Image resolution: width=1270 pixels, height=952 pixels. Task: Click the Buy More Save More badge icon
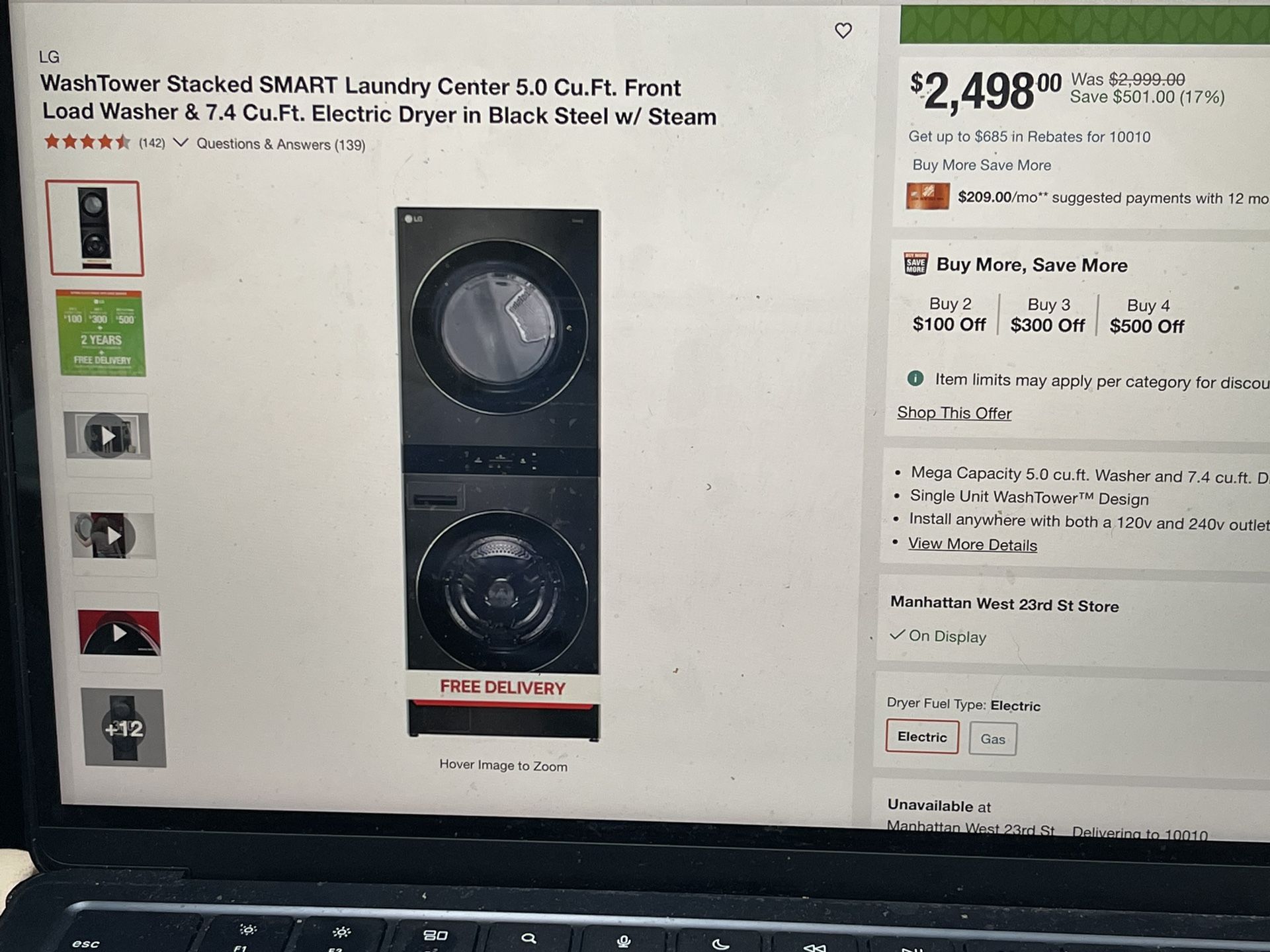coord(916,264)
